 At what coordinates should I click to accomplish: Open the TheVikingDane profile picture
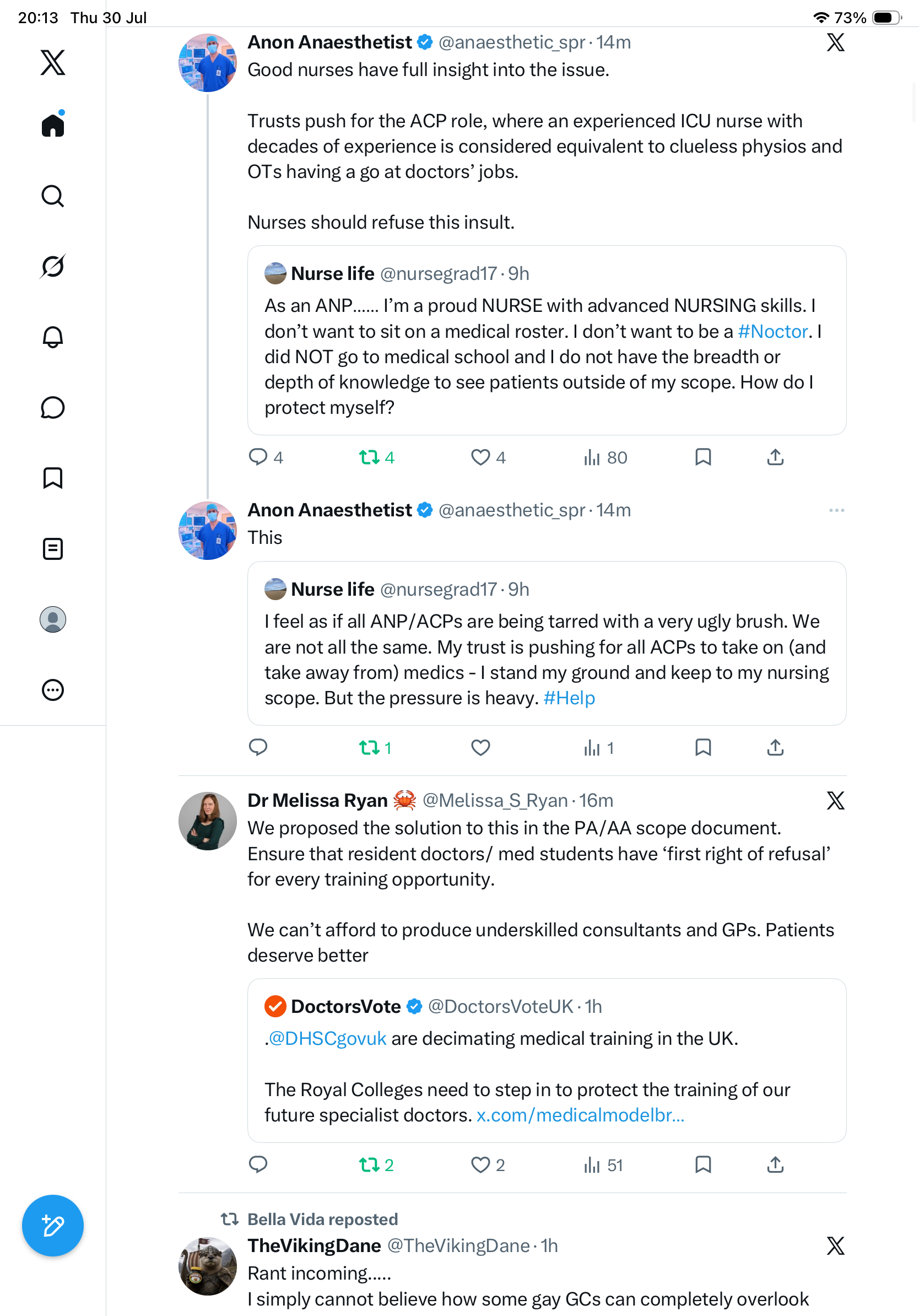click(207, 1266)
